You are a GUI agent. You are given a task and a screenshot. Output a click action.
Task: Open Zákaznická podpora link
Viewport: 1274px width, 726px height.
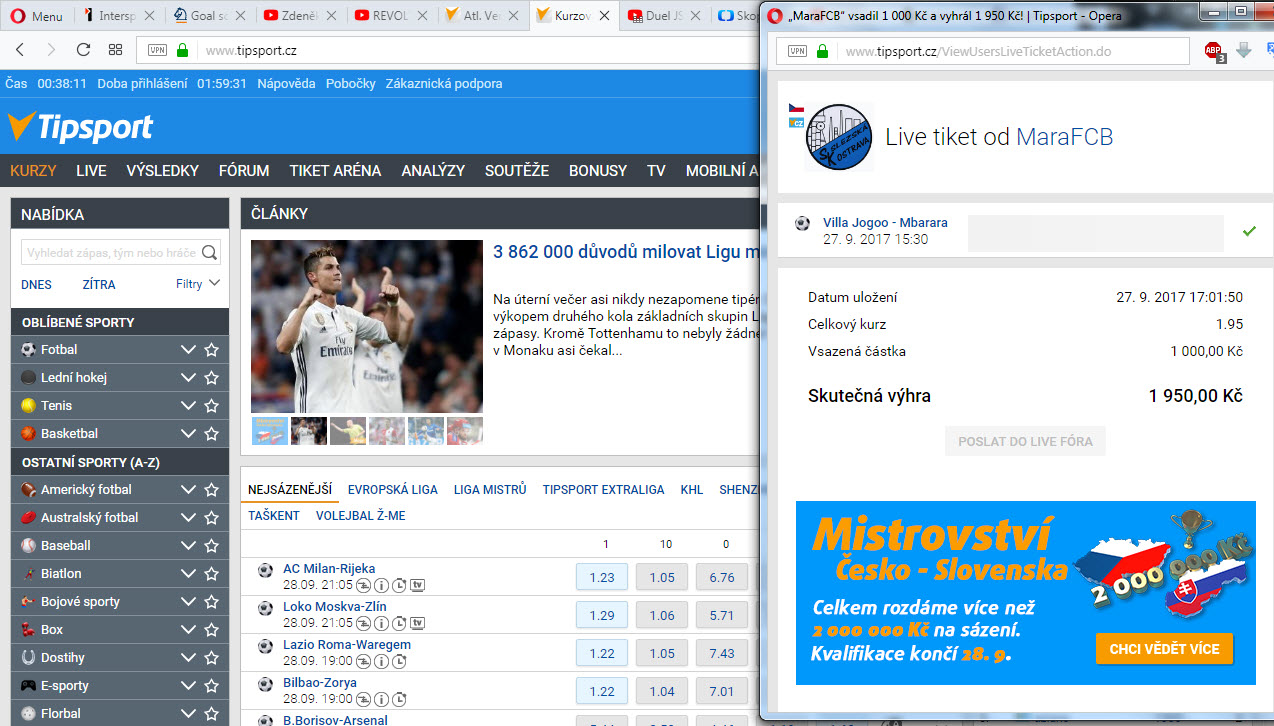pos(444,84)
